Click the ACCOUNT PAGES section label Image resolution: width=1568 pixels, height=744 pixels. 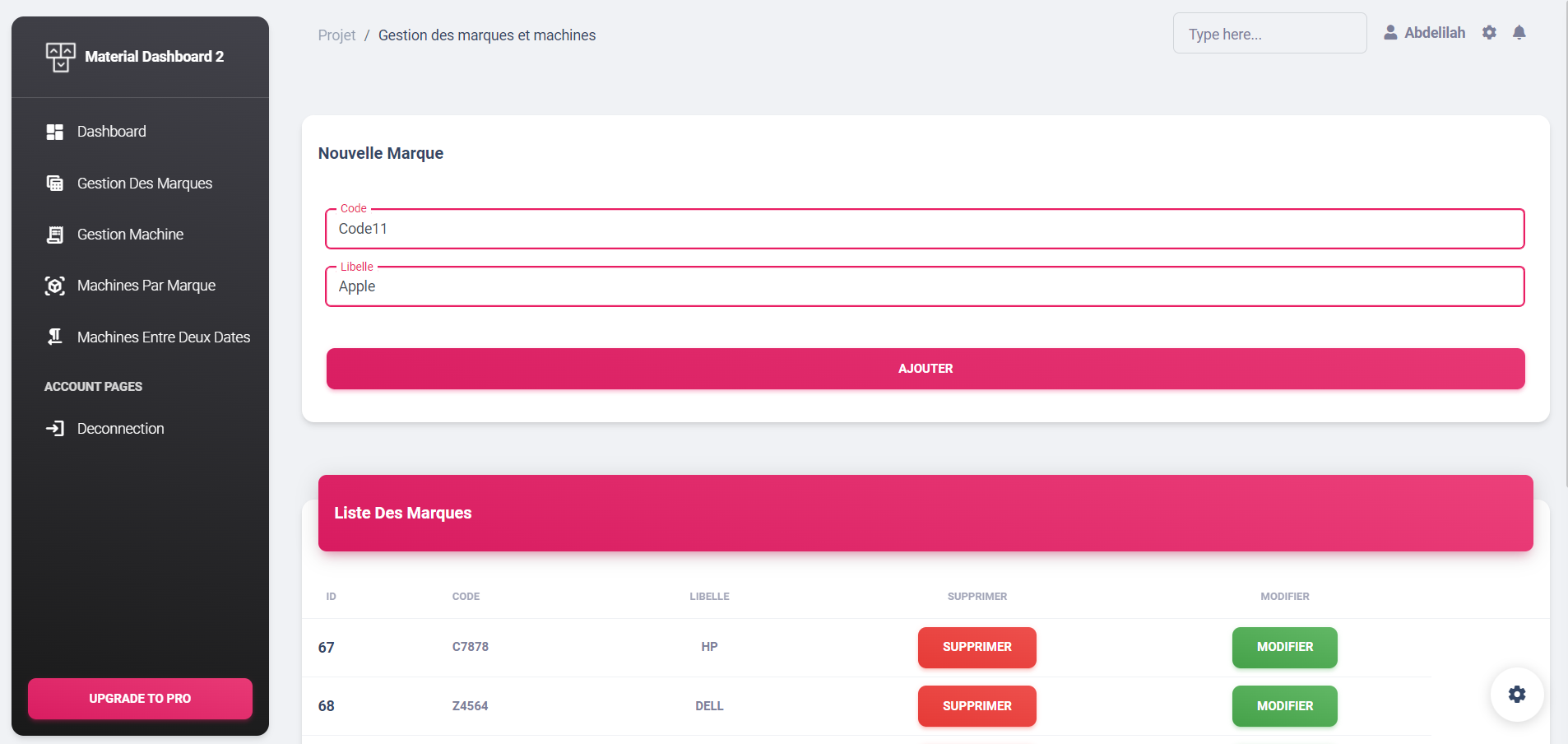click(x=93, y=387)
